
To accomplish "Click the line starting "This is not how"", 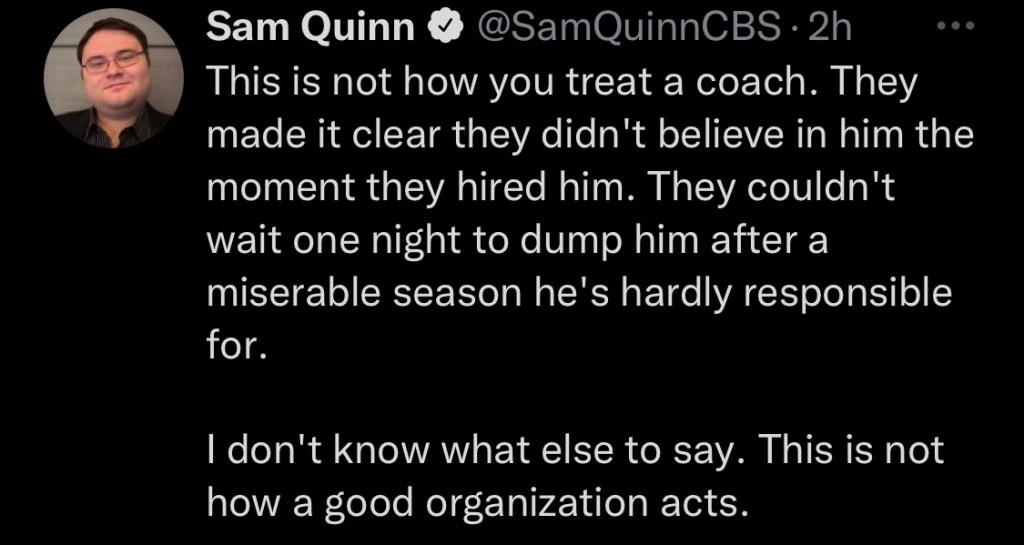I will click(561, 85).
